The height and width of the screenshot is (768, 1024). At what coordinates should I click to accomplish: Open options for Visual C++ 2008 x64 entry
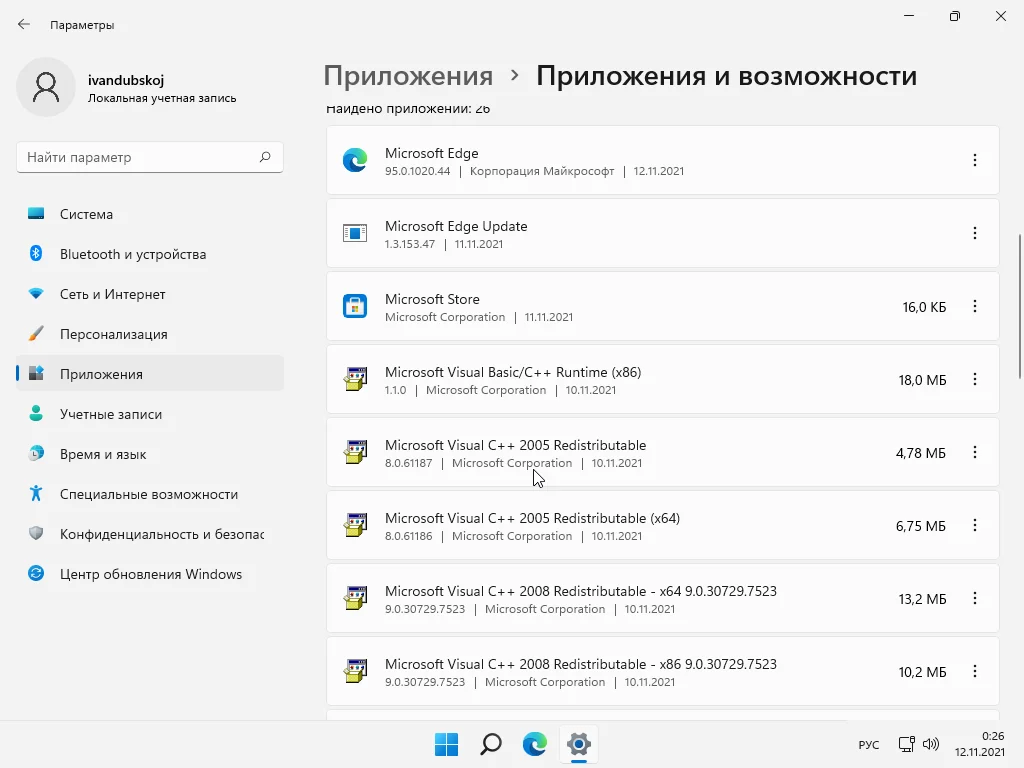974,598
